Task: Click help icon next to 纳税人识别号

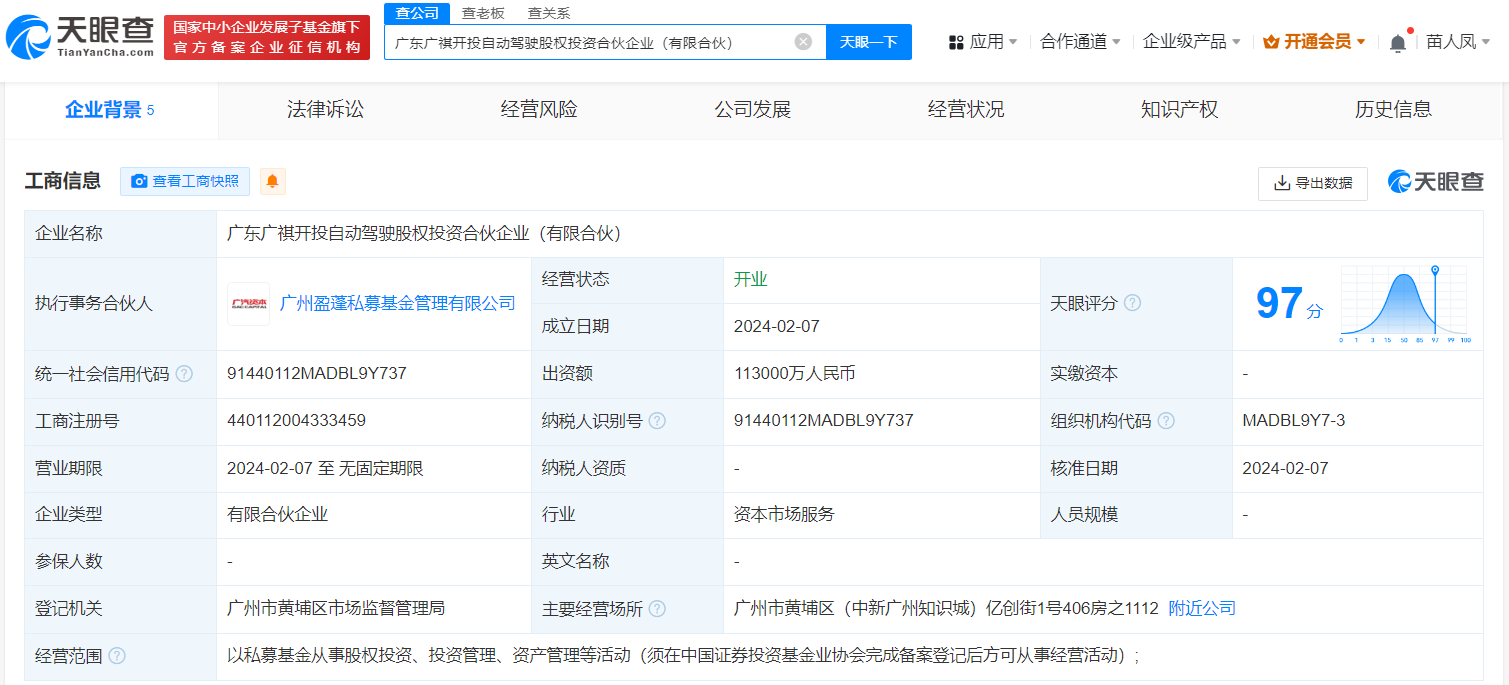Action: [657, 421]
